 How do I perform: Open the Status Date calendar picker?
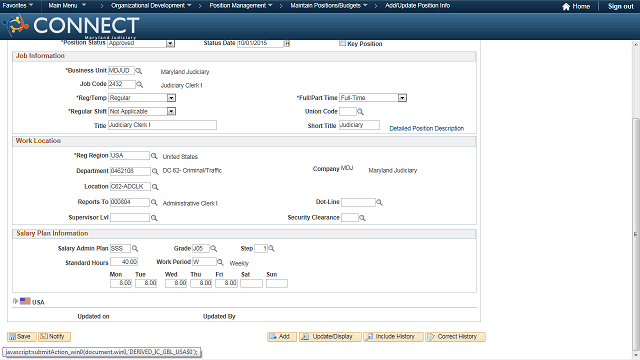click(287, 43)
